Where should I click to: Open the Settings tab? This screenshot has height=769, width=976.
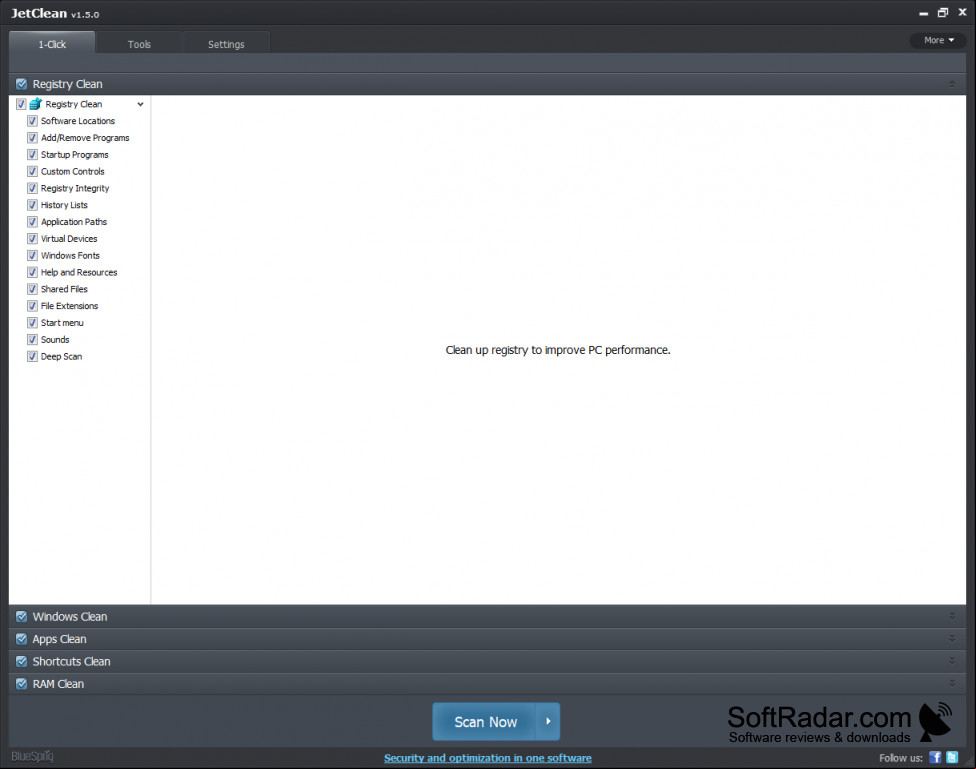[x=226, y=44]
